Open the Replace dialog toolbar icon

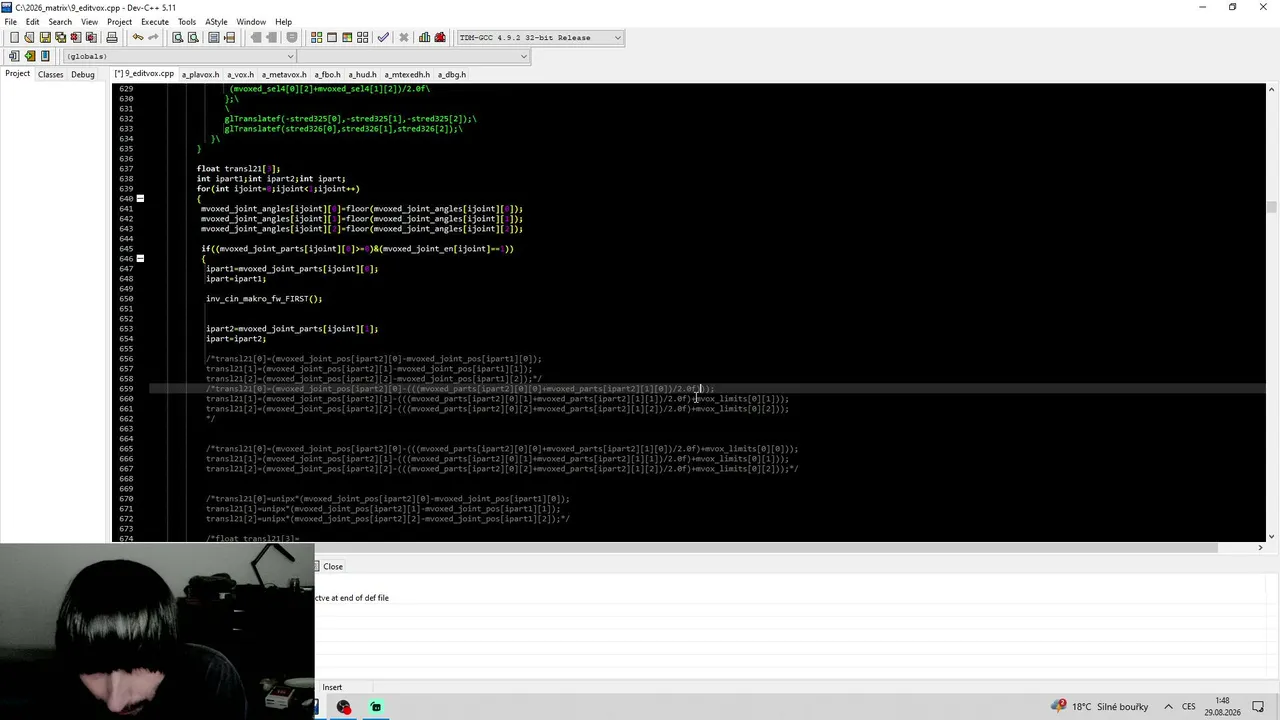tap(193, 37)
